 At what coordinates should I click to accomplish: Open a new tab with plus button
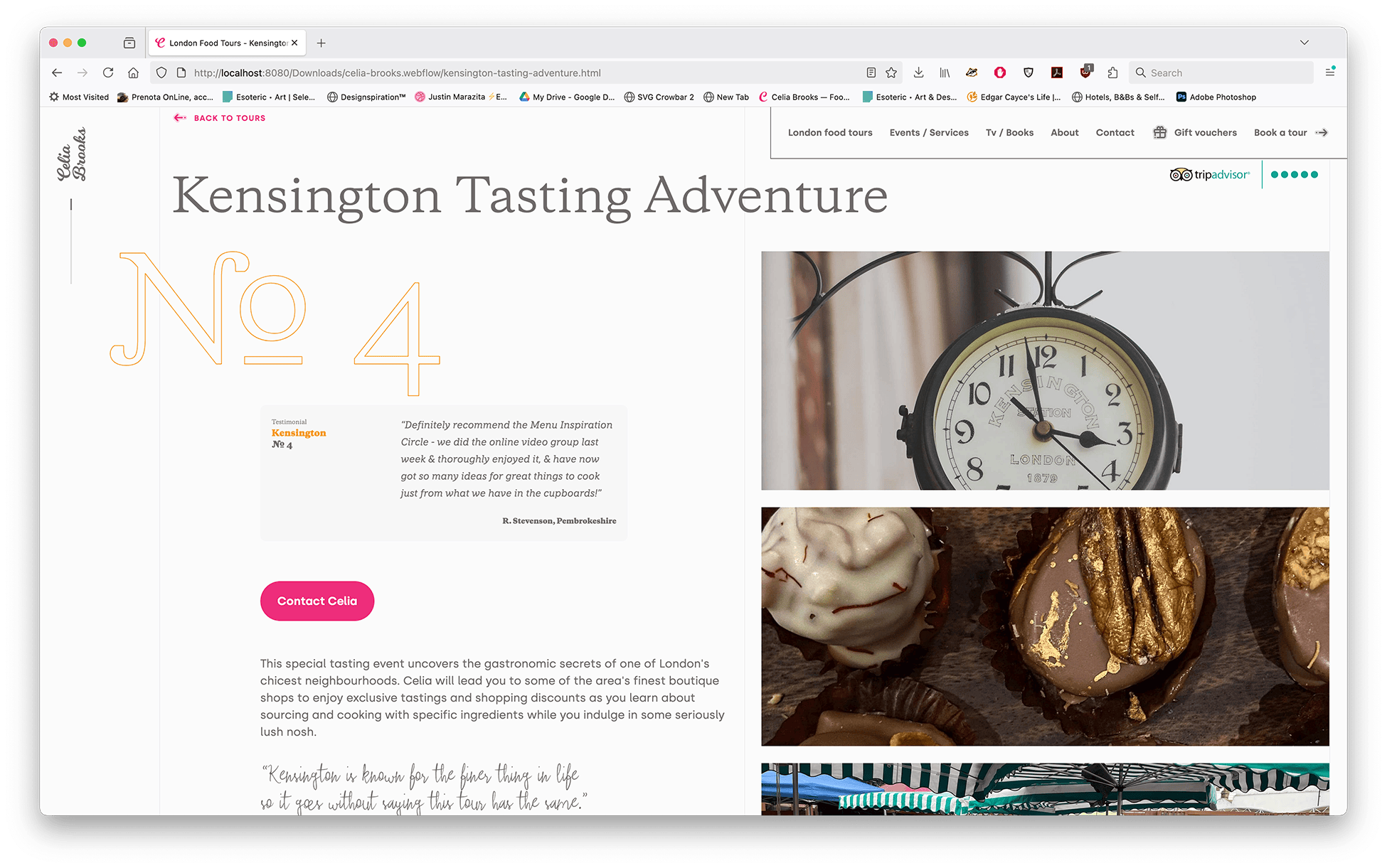tap(321, 43)
